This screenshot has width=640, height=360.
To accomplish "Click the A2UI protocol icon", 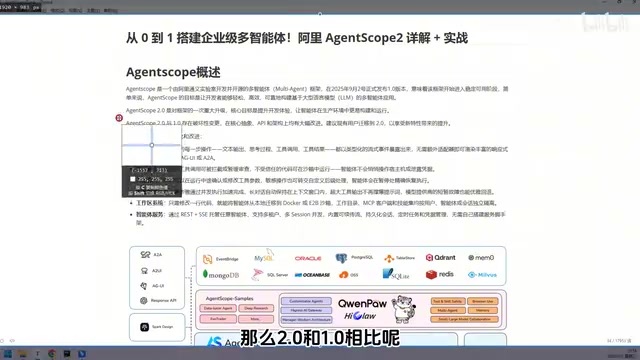I will click(x=144, y=271).
